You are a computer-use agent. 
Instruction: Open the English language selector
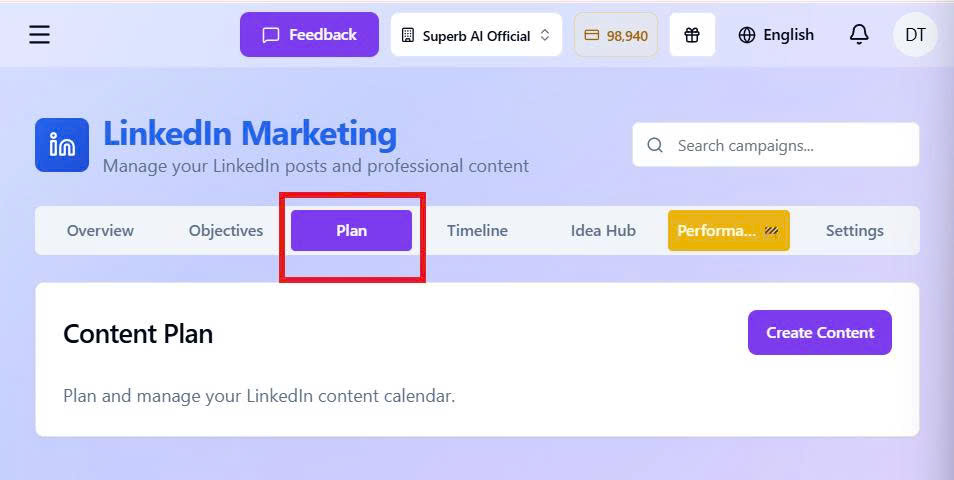(x=776, y=35)
